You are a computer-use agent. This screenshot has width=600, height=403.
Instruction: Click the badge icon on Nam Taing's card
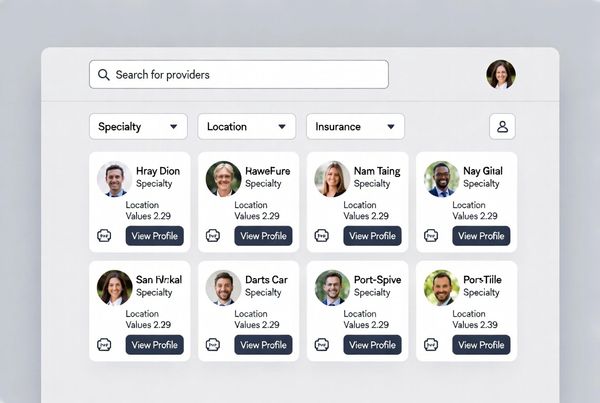click(321, 236)
